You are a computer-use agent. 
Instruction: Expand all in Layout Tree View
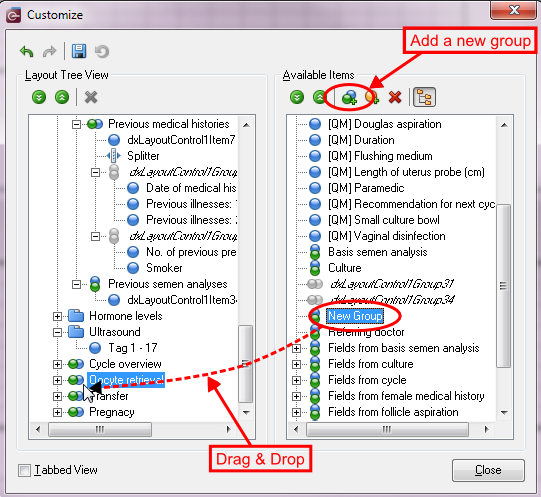(39, 97)
